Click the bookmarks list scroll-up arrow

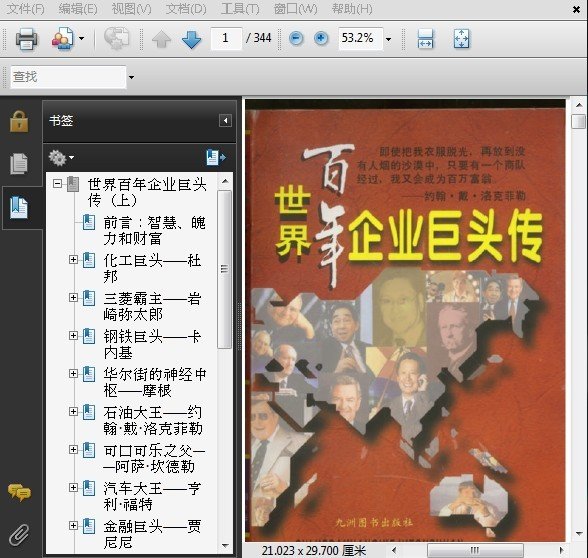pyautogui.click(x=225, y=181)
